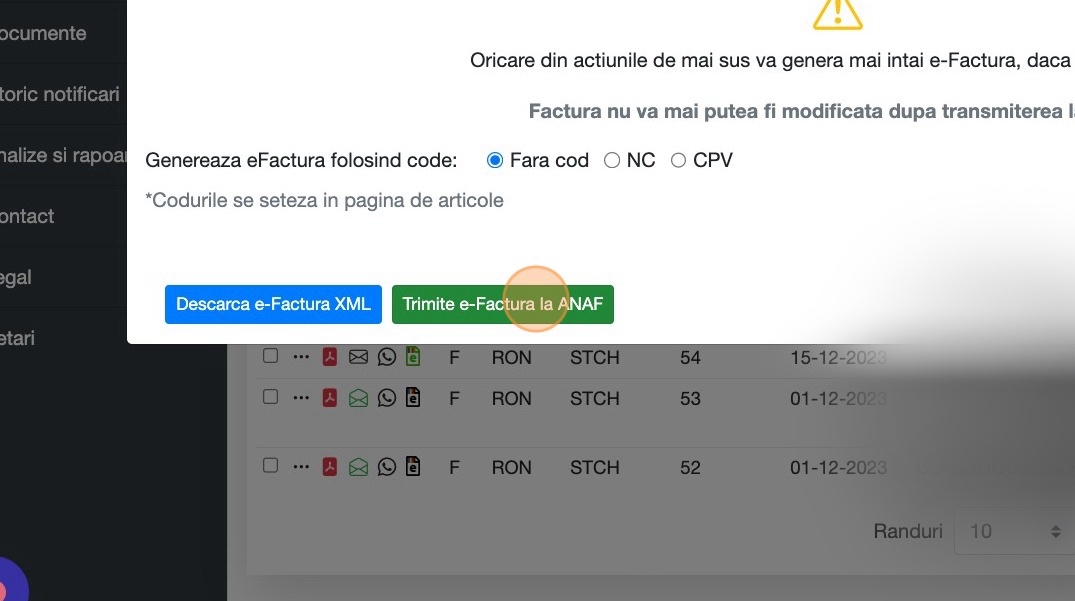Click WhatsApp icon for invoice 53
The height and width of the screenshot is (601, 1075).
coord(387,398)
